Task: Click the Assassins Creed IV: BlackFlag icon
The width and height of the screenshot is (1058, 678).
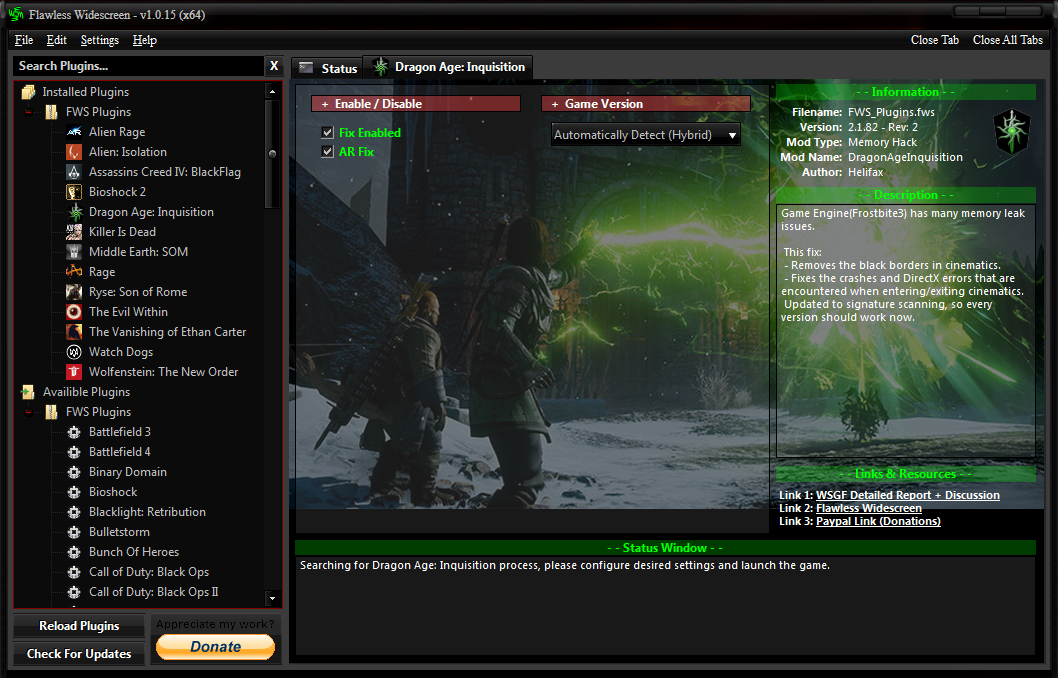Action: click(x=74, y=172)
